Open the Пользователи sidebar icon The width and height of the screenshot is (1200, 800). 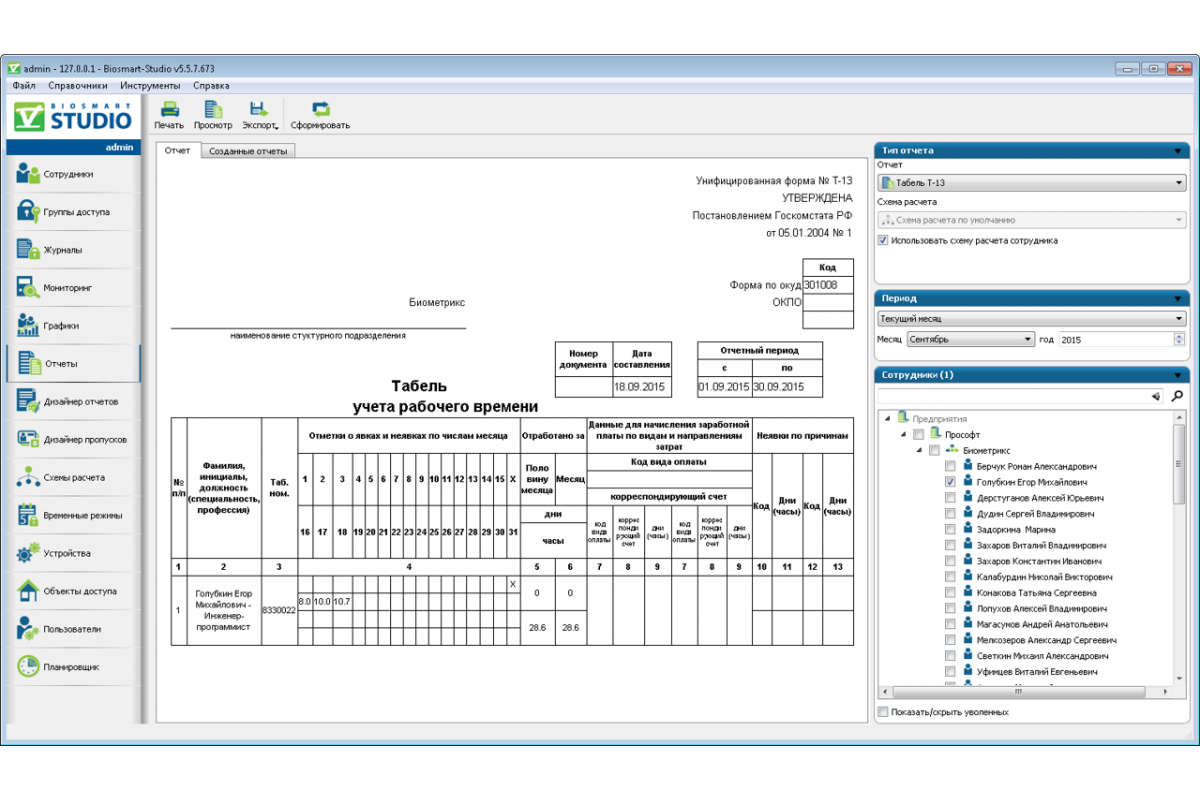point(28,630)
